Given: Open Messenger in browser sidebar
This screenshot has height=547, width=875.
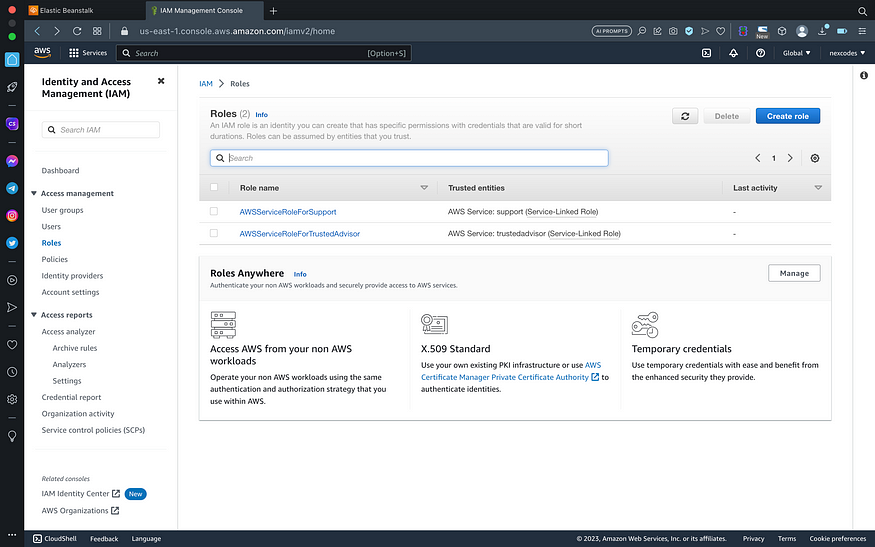Looking at the screenshot, I should pyautogui.click(x=12, y=161).
